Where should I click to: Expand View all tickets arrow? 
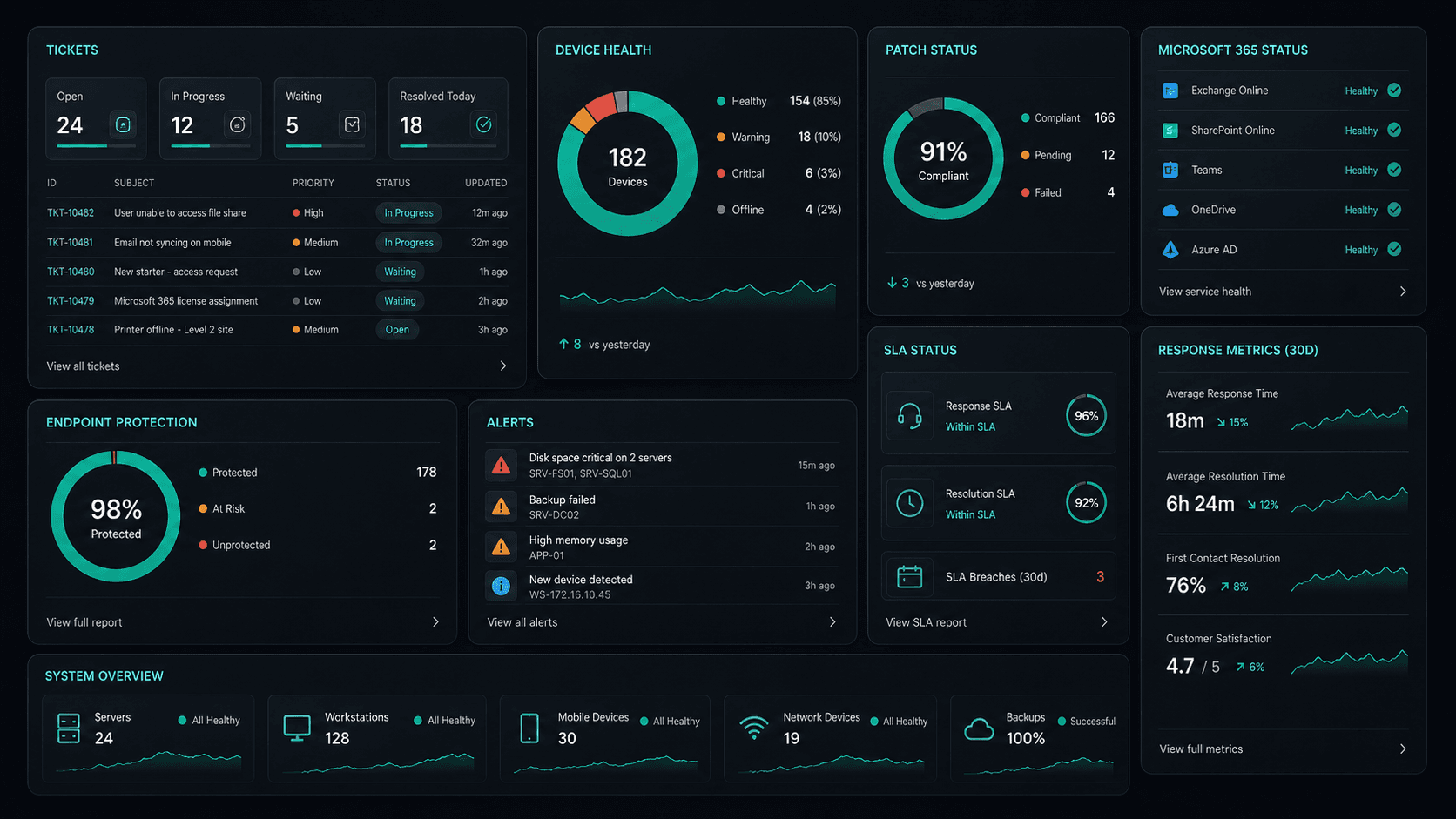(x=503, y=366)
